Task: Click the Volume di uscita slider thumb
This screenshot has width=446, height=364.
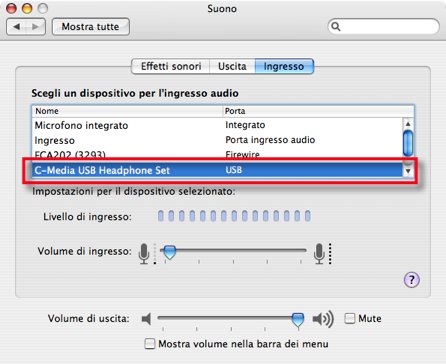Action: (x=298, y=320)
